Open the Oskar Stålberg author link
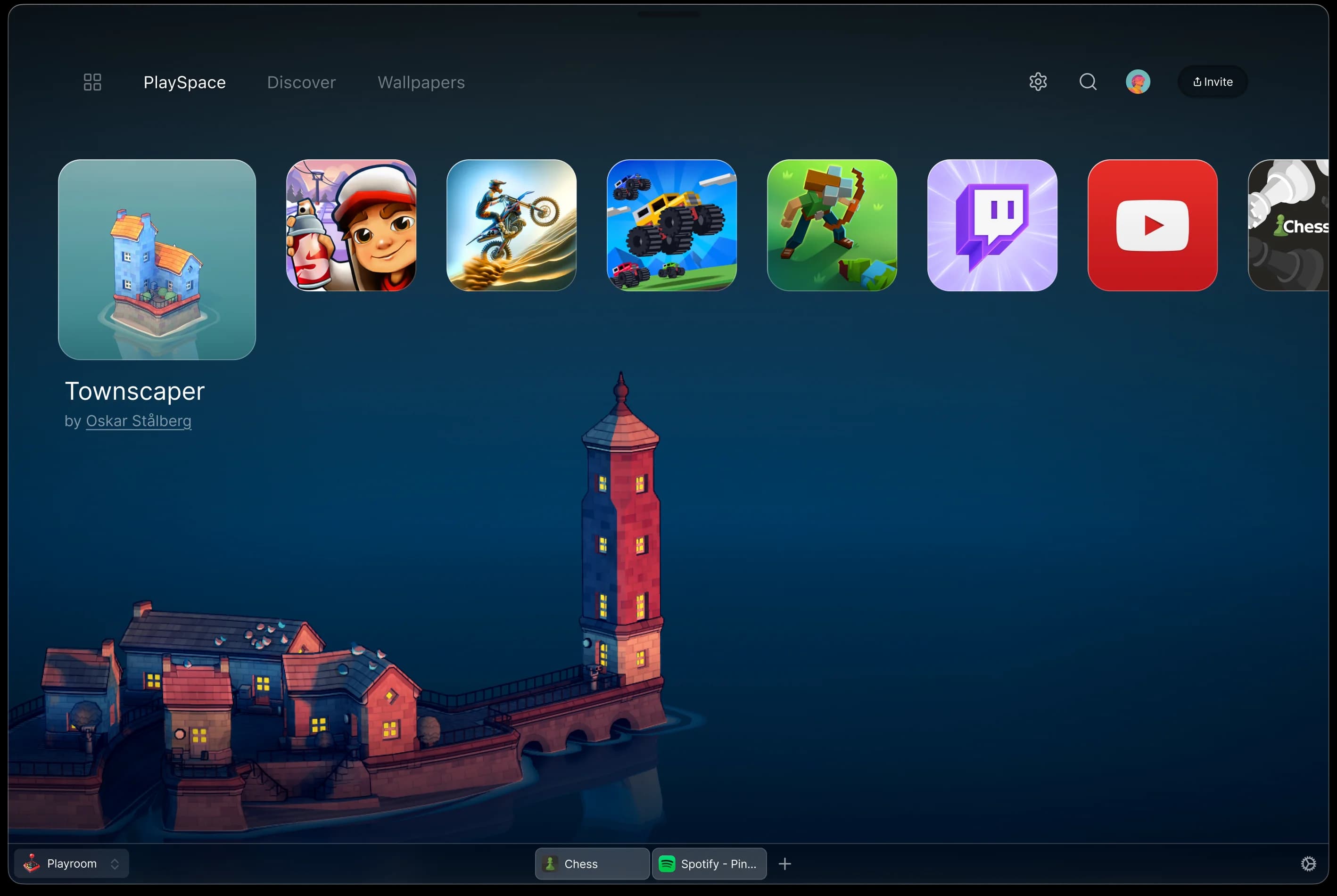Viewport: 1337px width, 896px height. click(x=138, y=421)
